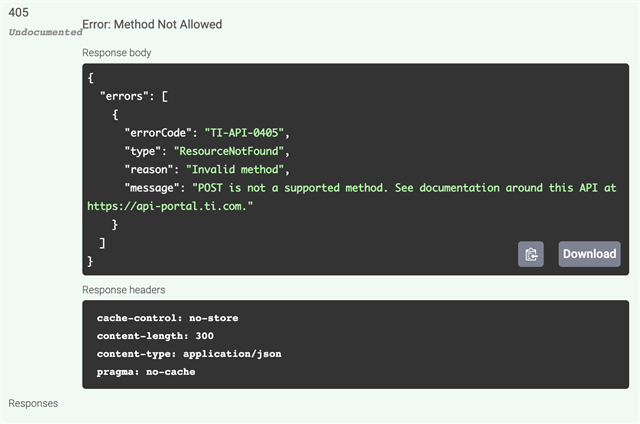
Task: Click the "Responses" section heading
Action: pyautogui.click(x=33, y=403)
